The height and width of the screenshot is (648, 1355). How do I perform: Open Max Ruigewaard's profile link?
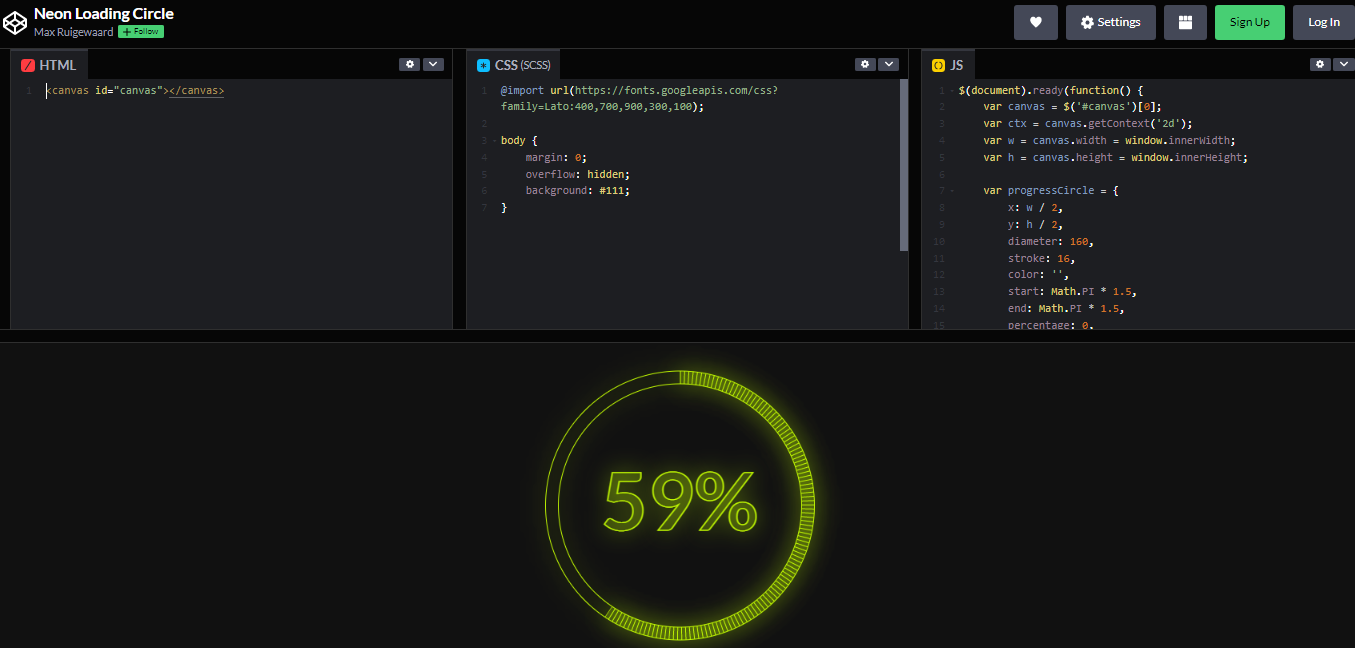click(72, 31)
